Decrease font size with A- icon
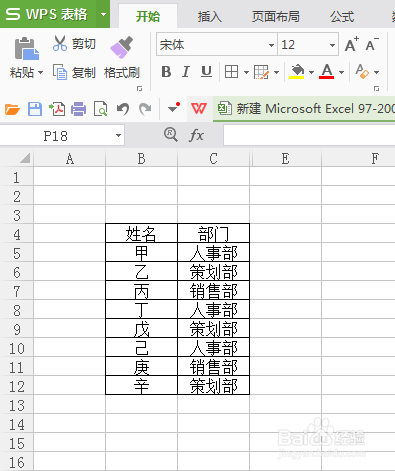 (x=372, y=44)
